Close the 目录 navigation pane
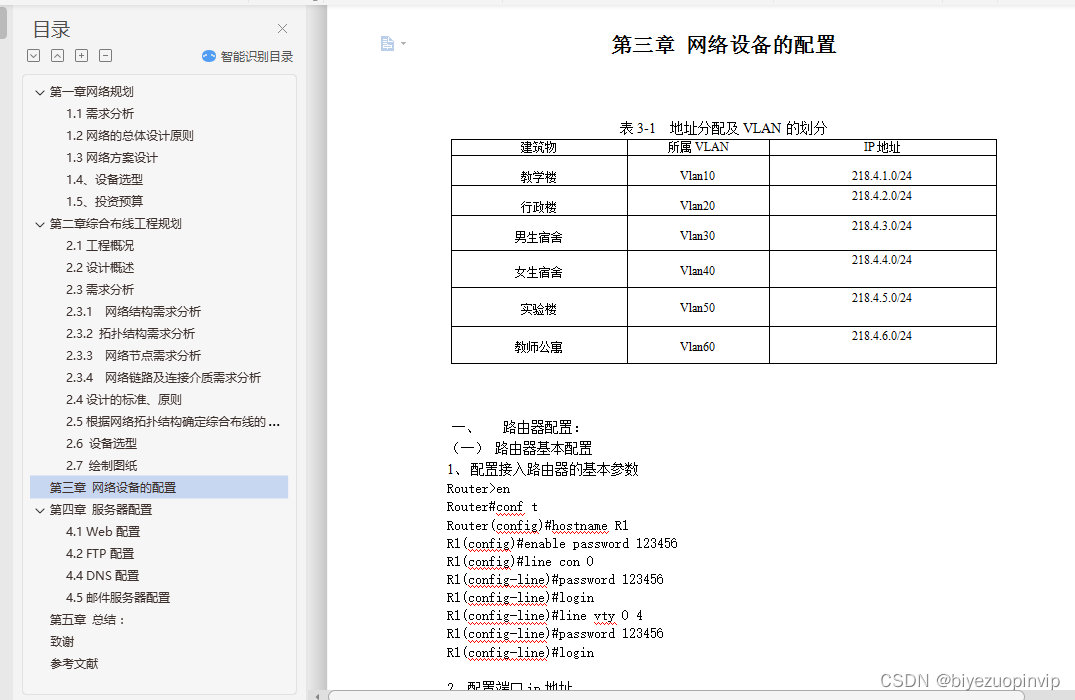Viewport: 1075px width, 700px height. pos(282,28)
